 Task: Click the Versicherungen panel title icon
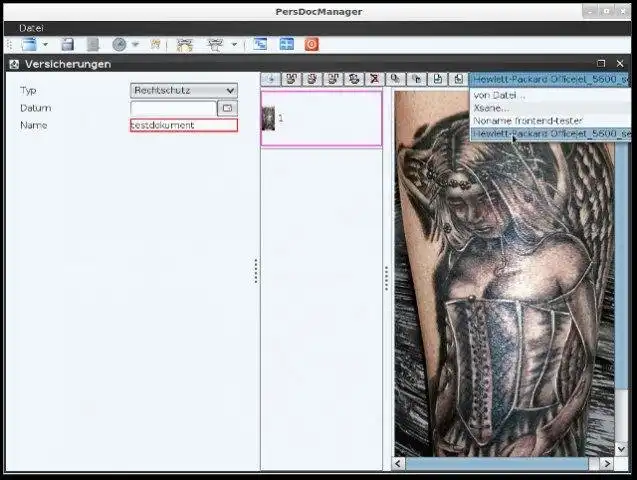pyautogui.click(x=14, y=64)
